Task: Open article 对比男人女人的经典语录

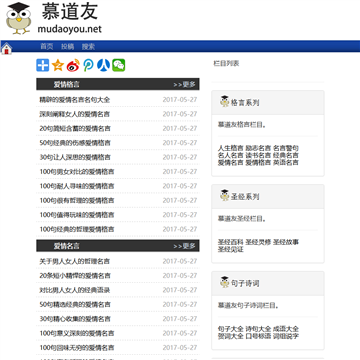Action: 75,290
